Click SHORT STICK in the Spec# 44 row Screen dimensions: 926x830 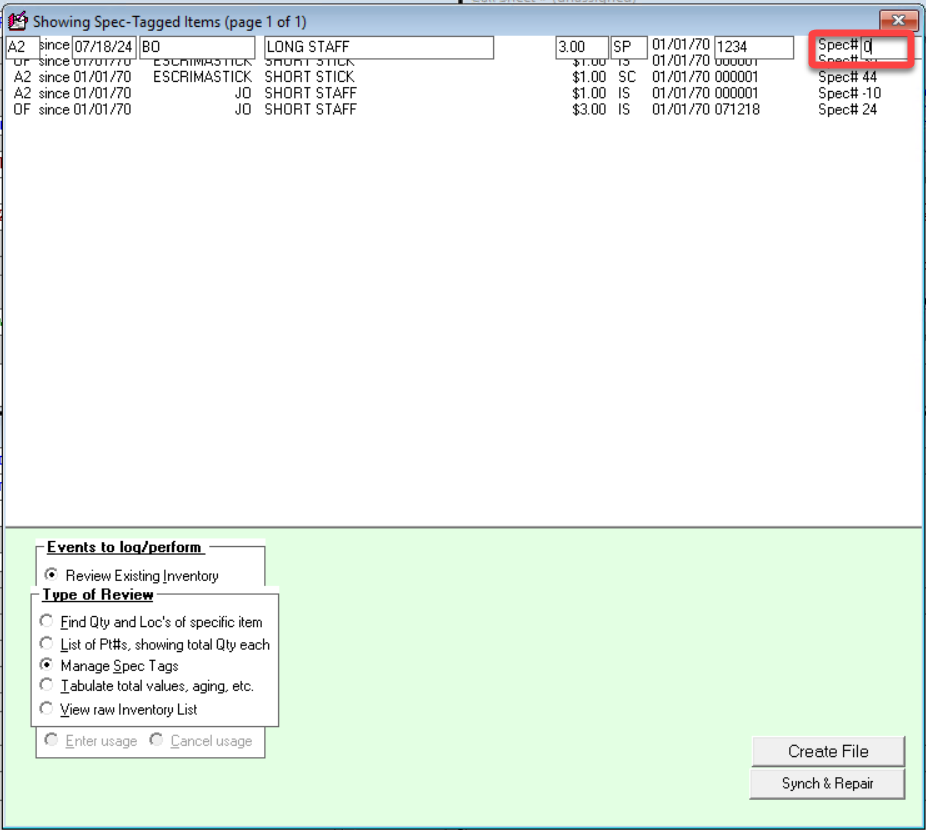[309, 77]
